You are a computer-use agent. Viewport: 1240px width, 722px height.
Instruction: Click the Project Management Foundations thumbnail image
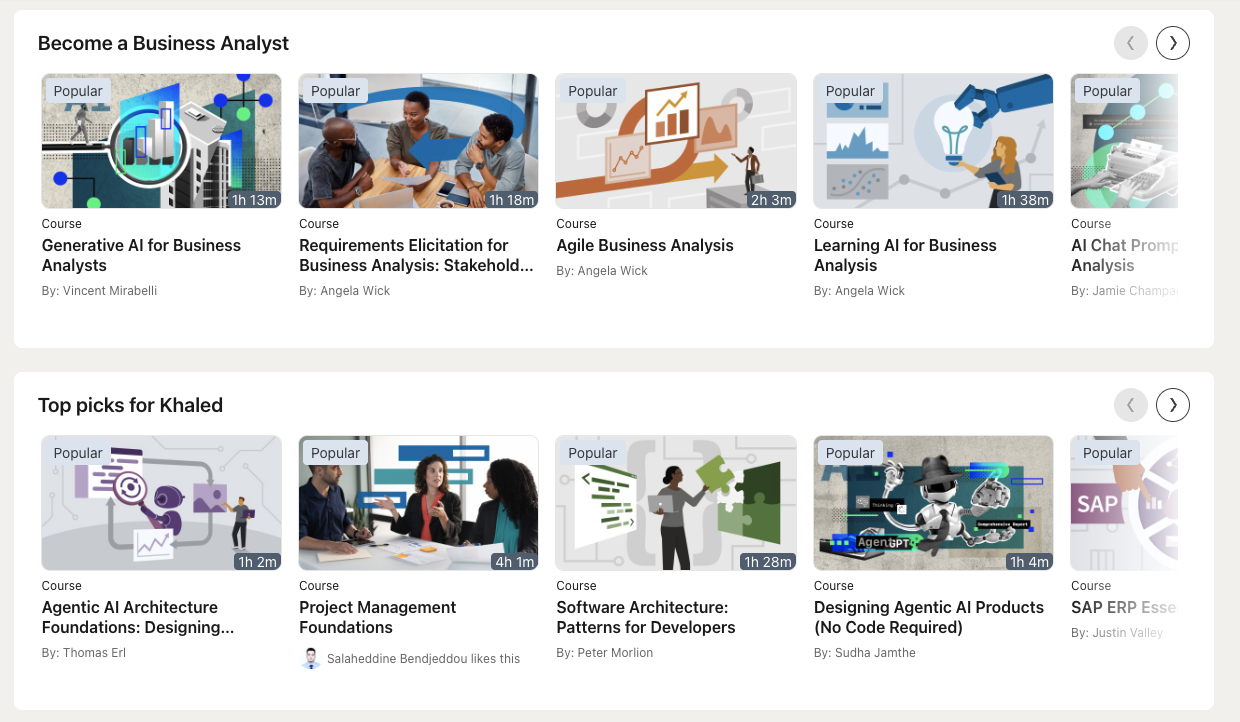click(418, 503)
